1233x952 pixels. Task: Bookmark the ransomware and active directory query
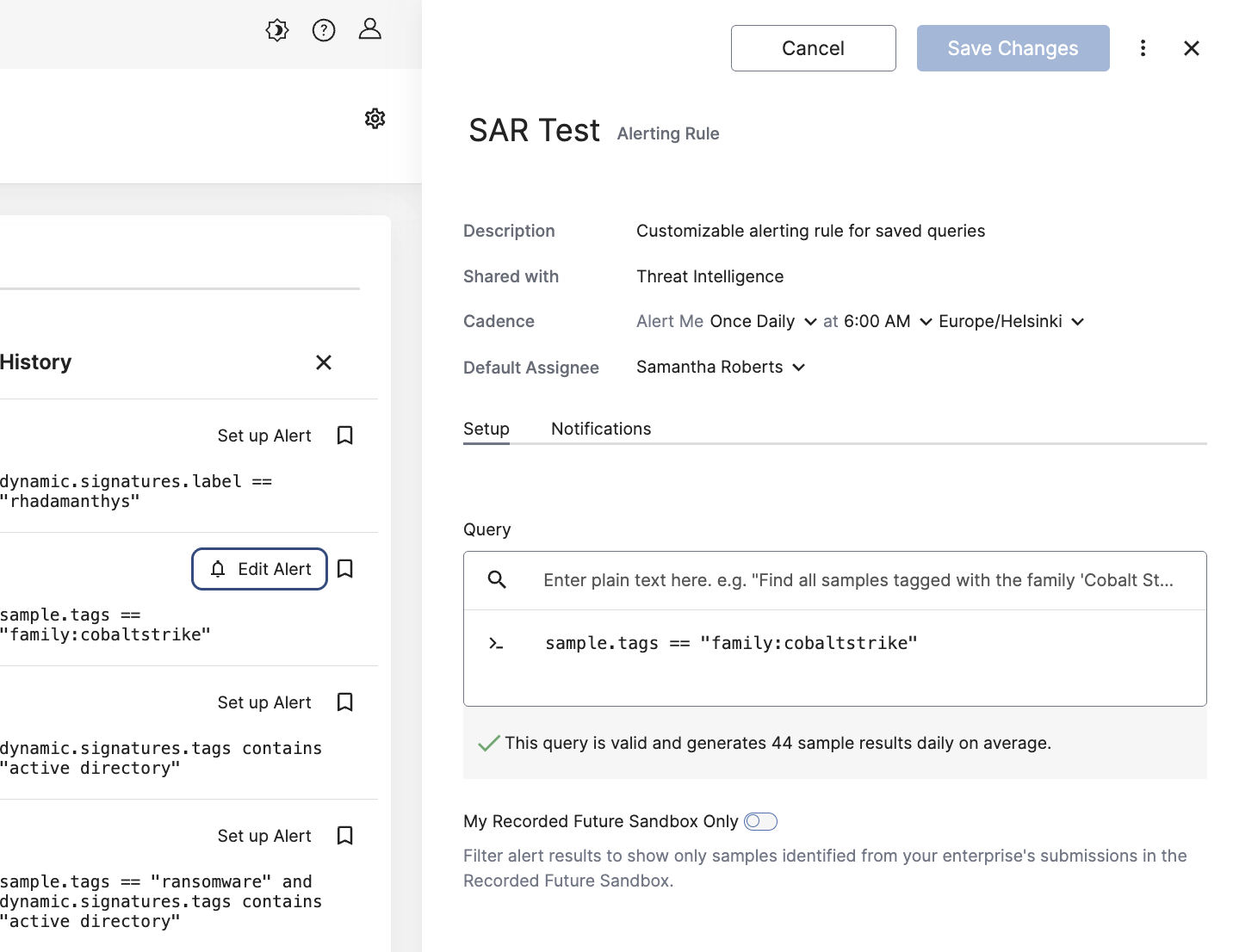(x=345, y=836)
